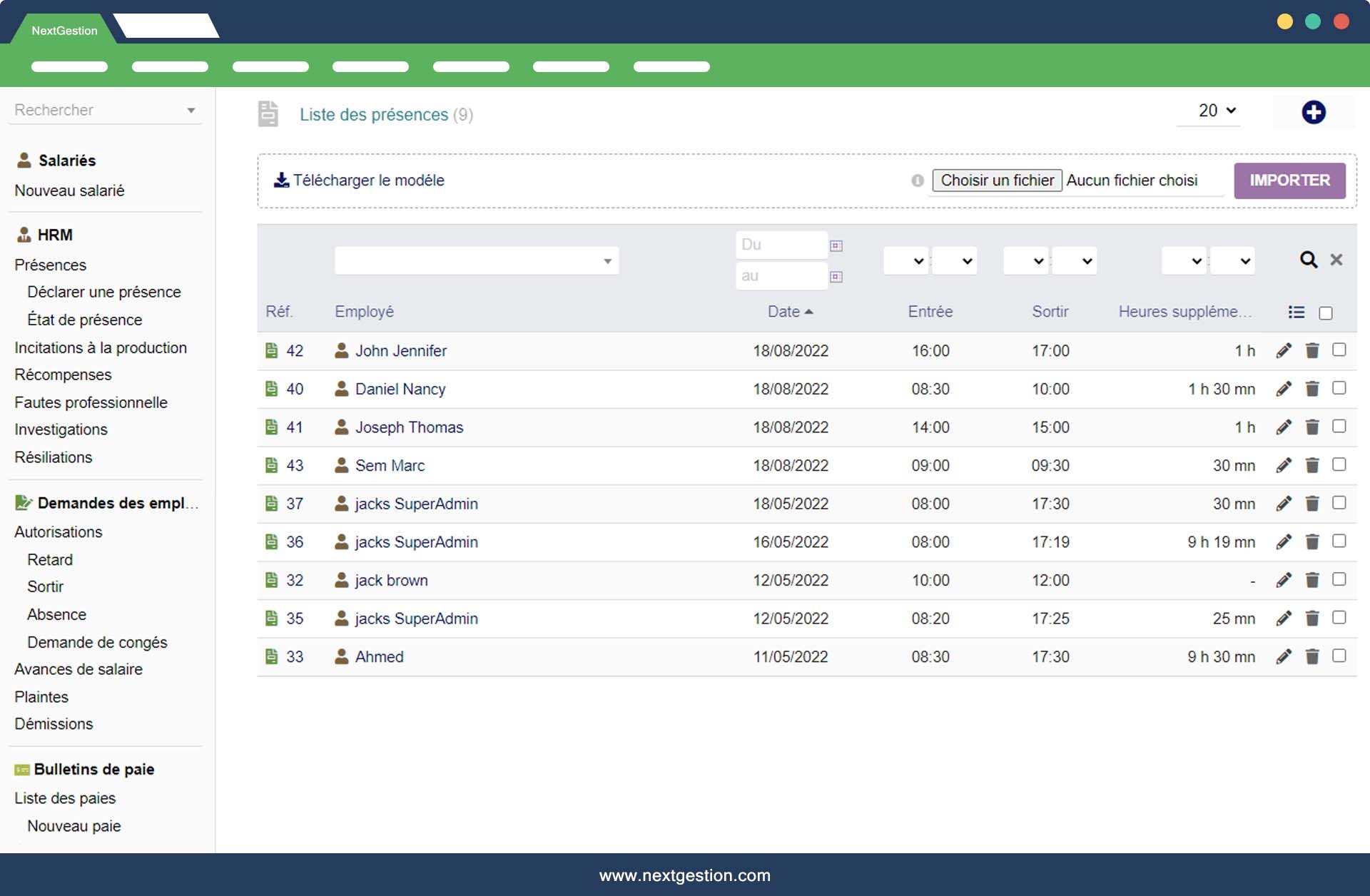Click the IMPORTER button
This screenshot has height=896, width=1370.
(x=1289, y=180)
